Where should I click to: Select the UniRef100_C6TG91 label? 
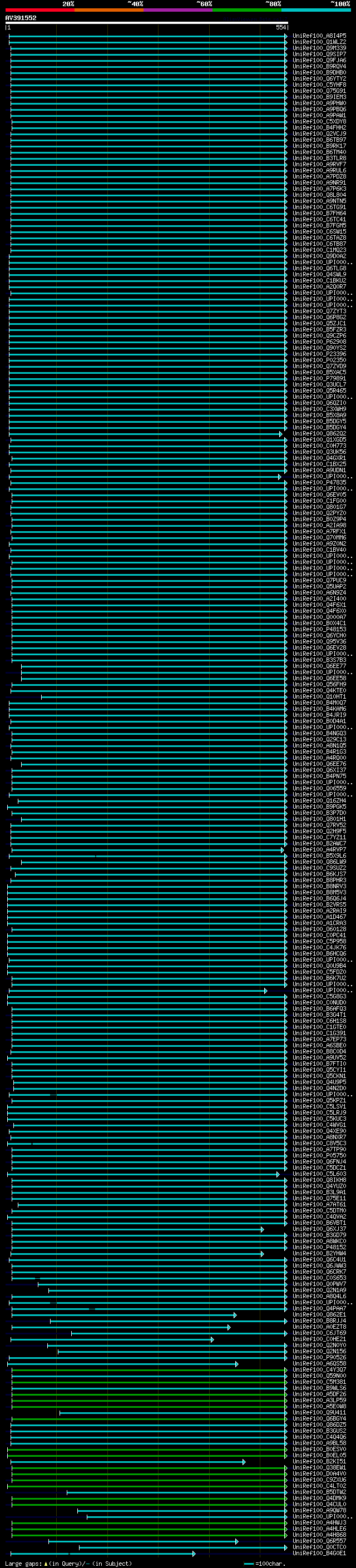pyautogui.click(x=319, y=207)
